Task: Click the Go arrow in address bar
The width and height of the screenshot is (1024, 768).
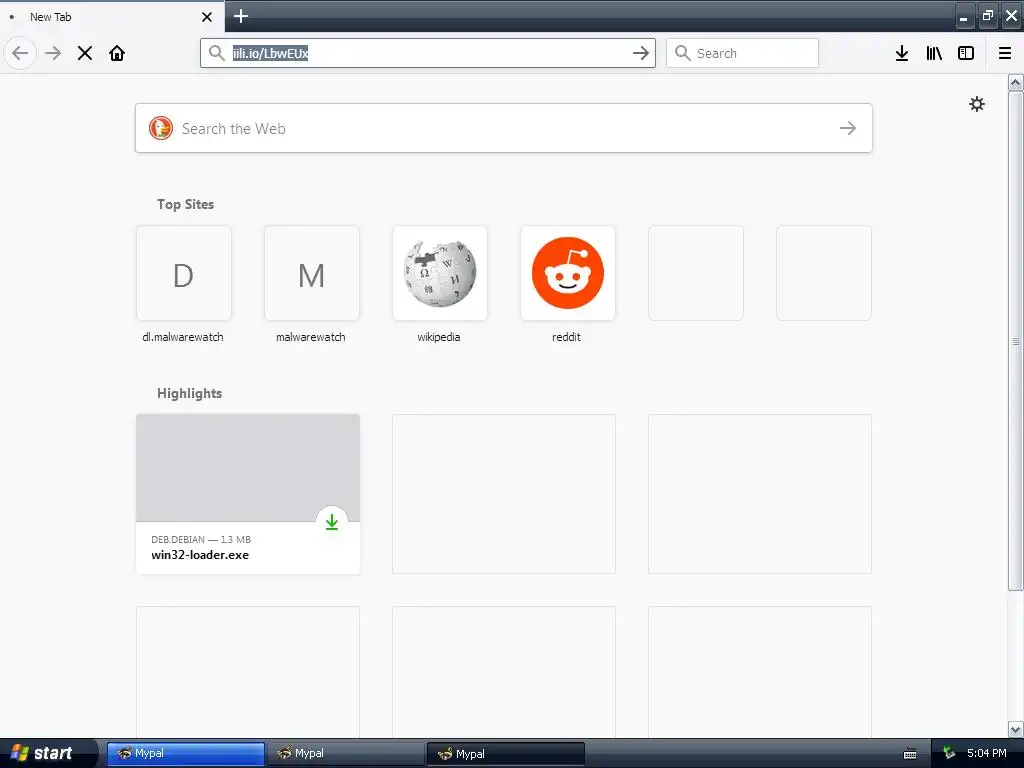Action: pos(641,53)
